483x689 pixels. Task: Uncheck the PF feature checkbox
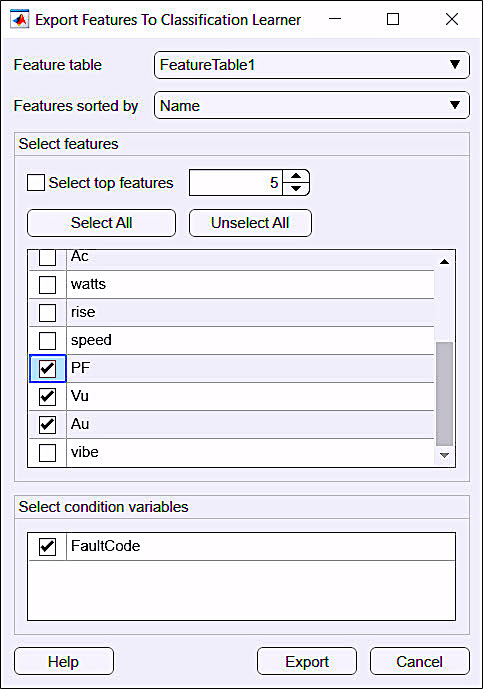coord(47,368)
